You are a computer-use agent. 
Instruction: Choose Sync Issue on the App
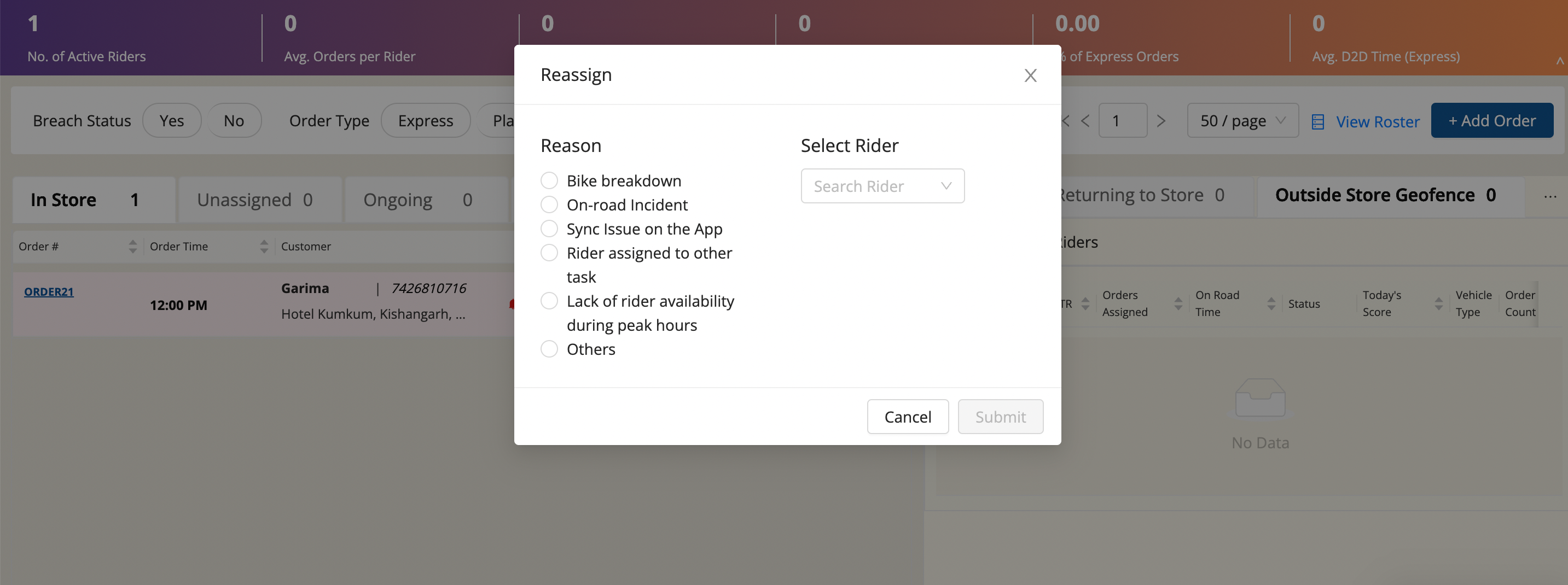click(x=549, y=229)
